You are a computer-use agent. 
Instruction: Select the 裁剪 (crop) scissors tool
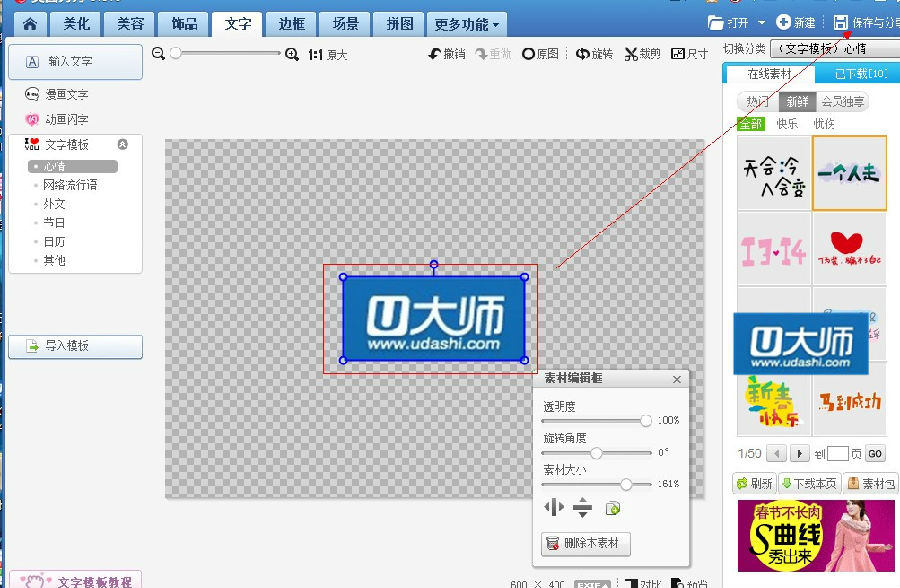click(632, 54)
